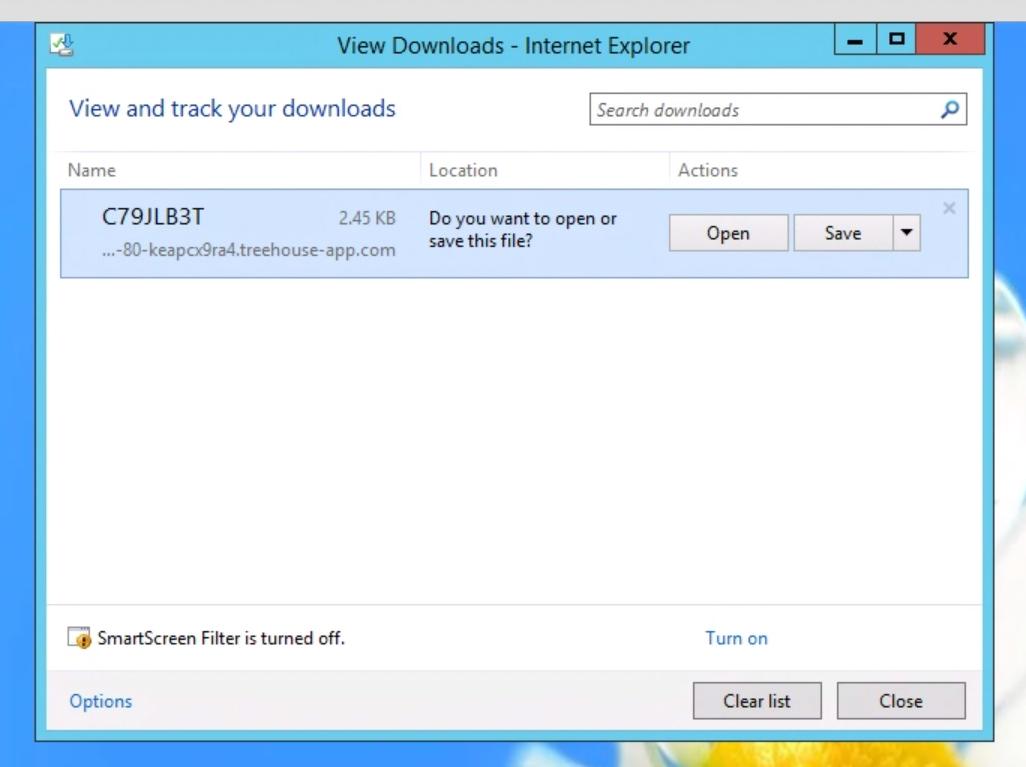Click the Actions column header

coord(708,170)
